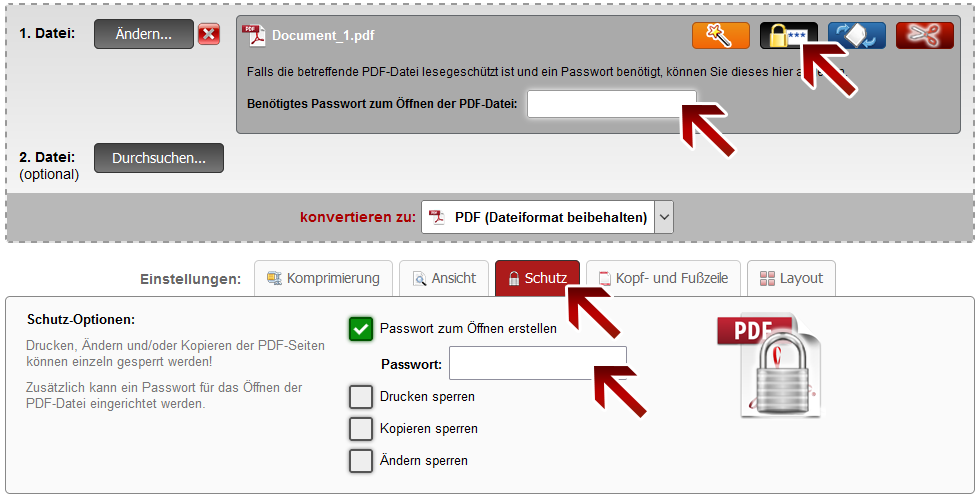Check the 'Kopieren sperren' option
Screen dimensions: 977x499
[361, 428]
